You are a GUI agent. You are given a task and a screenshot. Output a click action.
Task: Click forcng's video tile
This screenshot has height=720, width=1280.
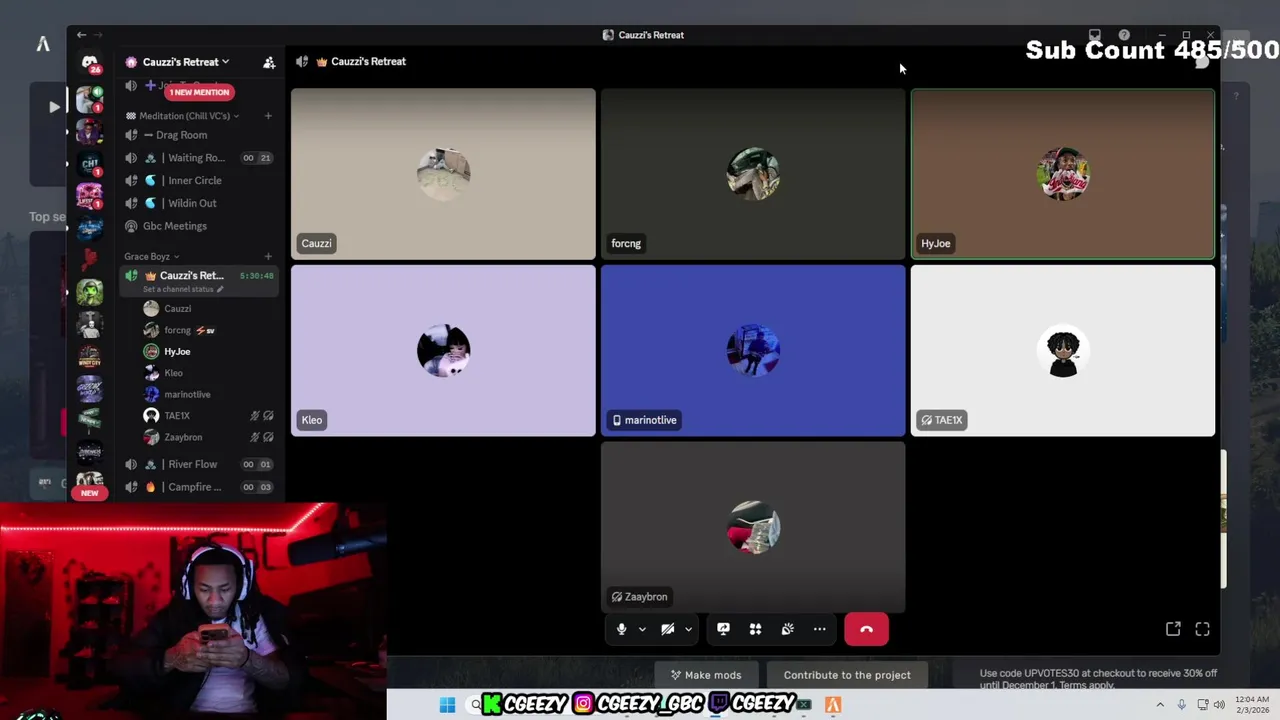pyautogui.click(x=753, y=174)
